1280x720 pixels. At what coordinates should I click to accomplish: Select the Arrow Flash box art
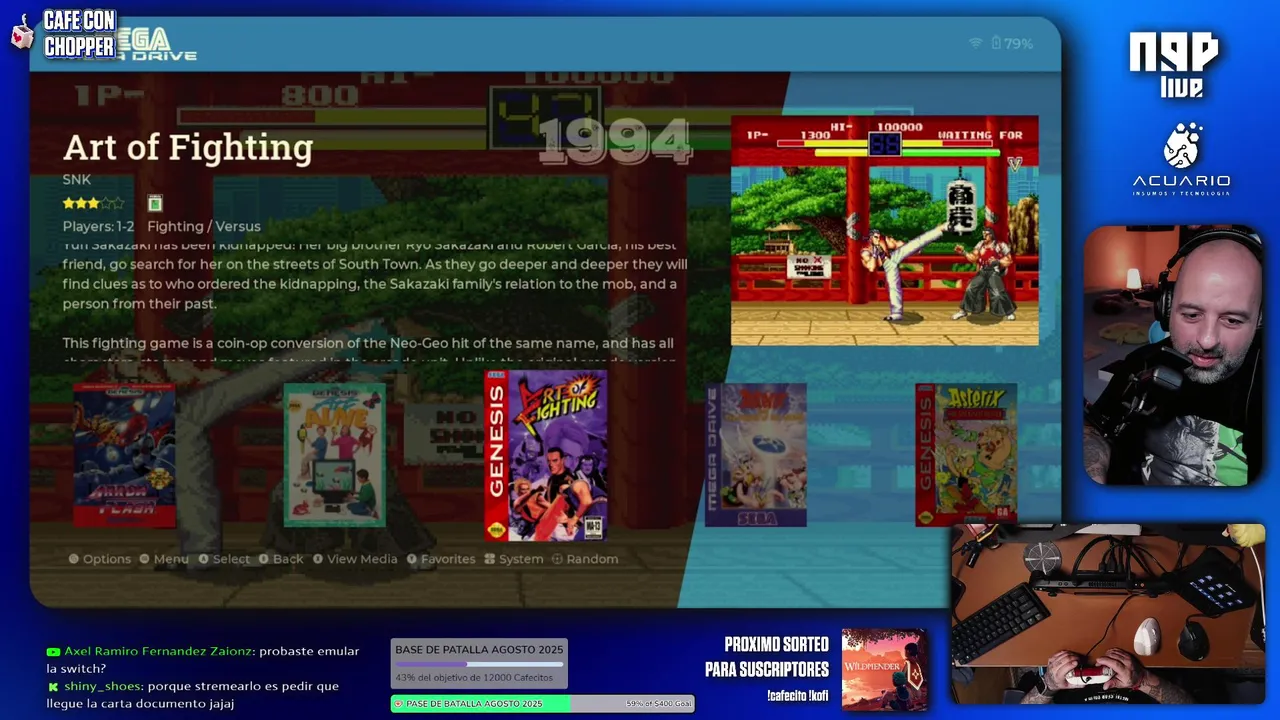124,455
